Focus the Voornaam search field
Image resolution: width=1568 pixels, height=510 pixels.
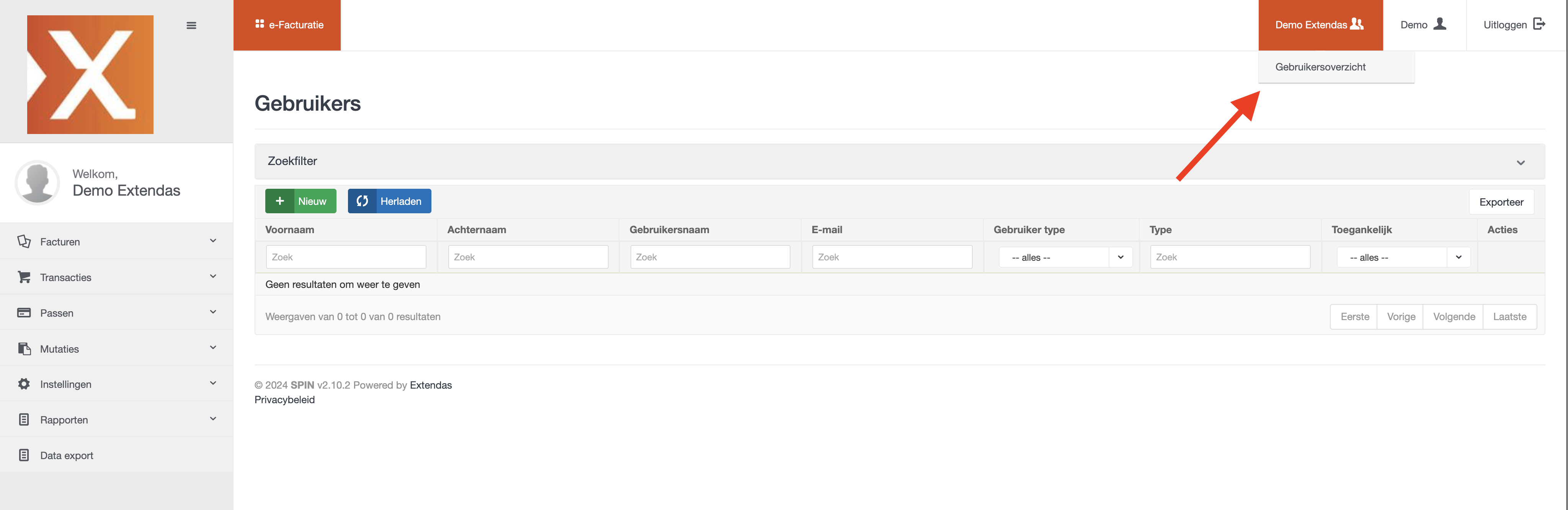tap(346, 257)
